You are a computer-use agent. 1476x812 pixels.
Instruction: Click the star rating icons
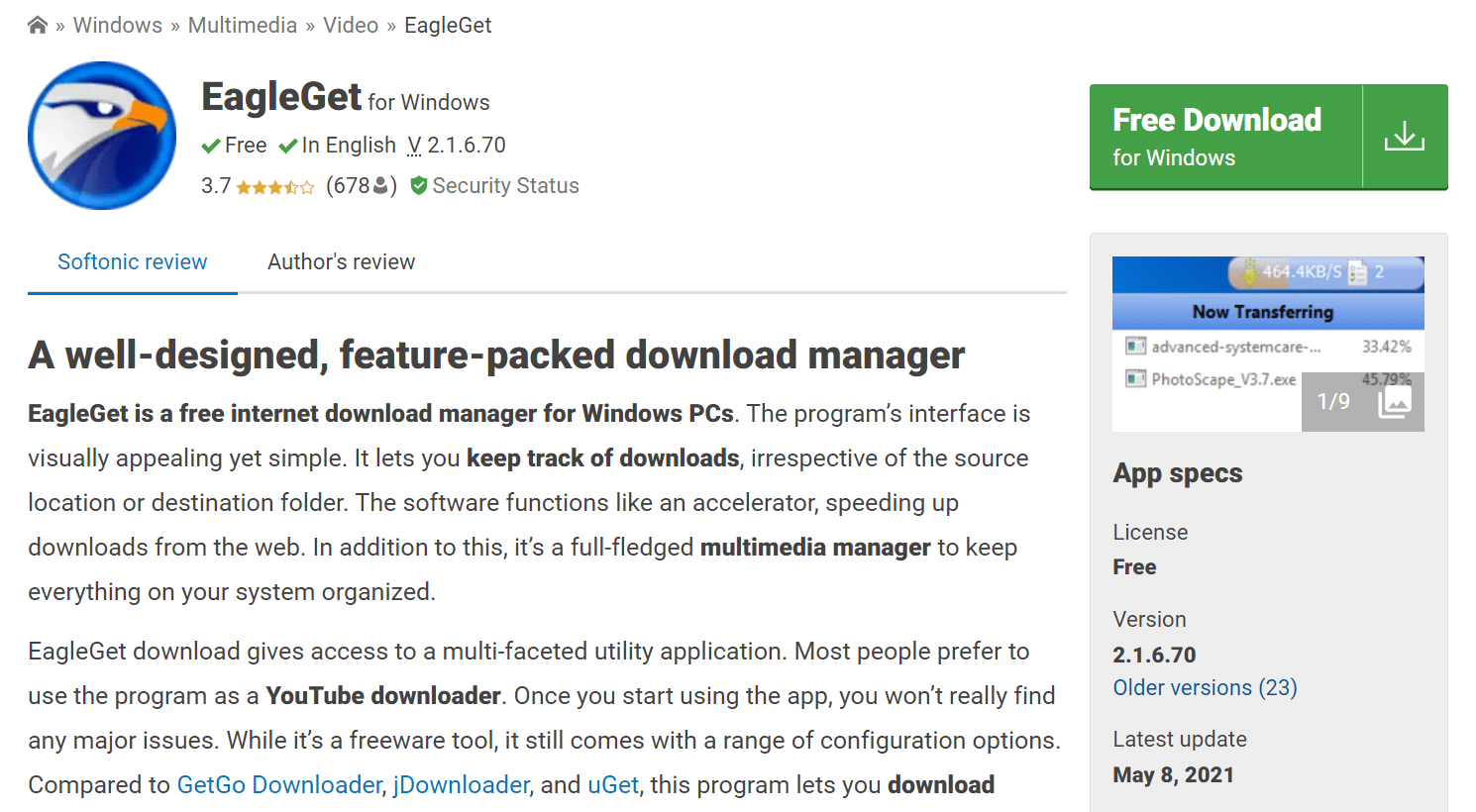pyautogui.click(x=275, y=187)
